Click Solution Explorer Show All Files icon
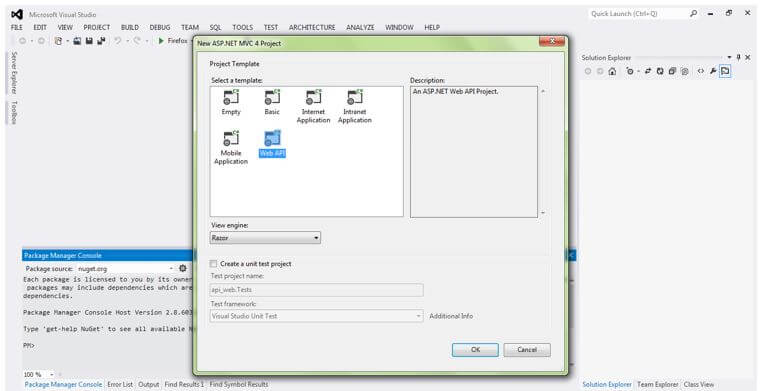The width and height of the screenshot is (770, 391). [685, 71]
